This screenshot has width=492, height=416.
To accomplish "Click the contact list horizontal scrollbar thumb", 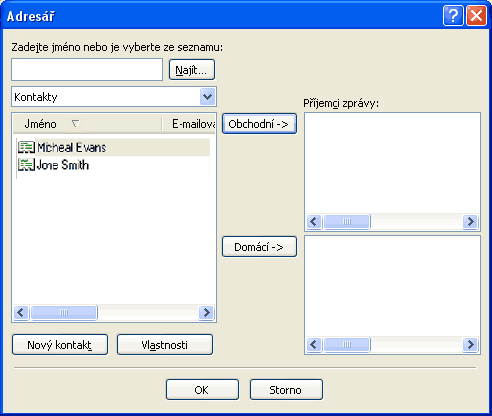I will coord(64,313).
